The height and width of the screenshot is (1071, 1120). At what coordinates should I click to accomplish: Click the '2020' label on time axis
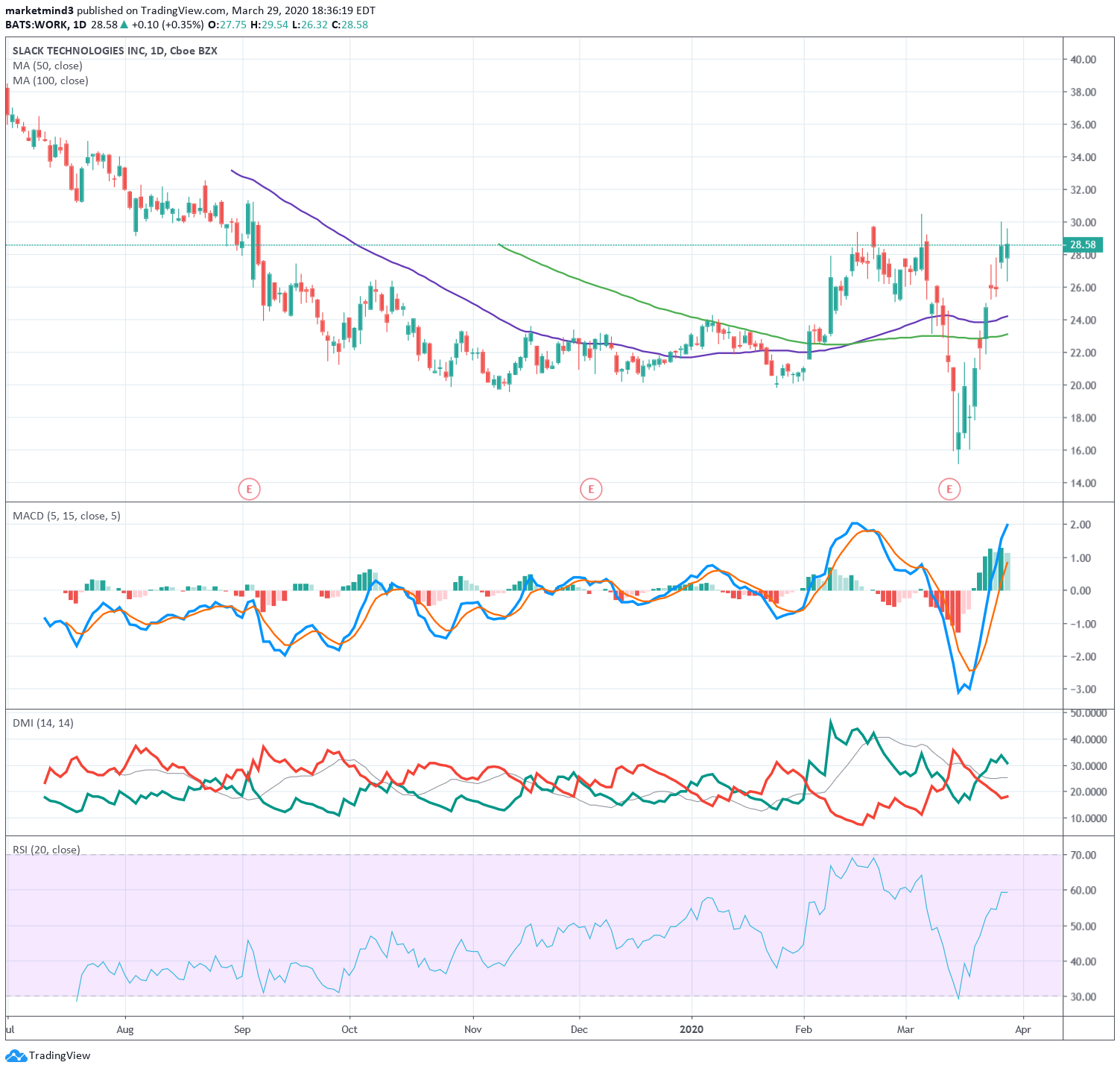tap(692, 1030)
